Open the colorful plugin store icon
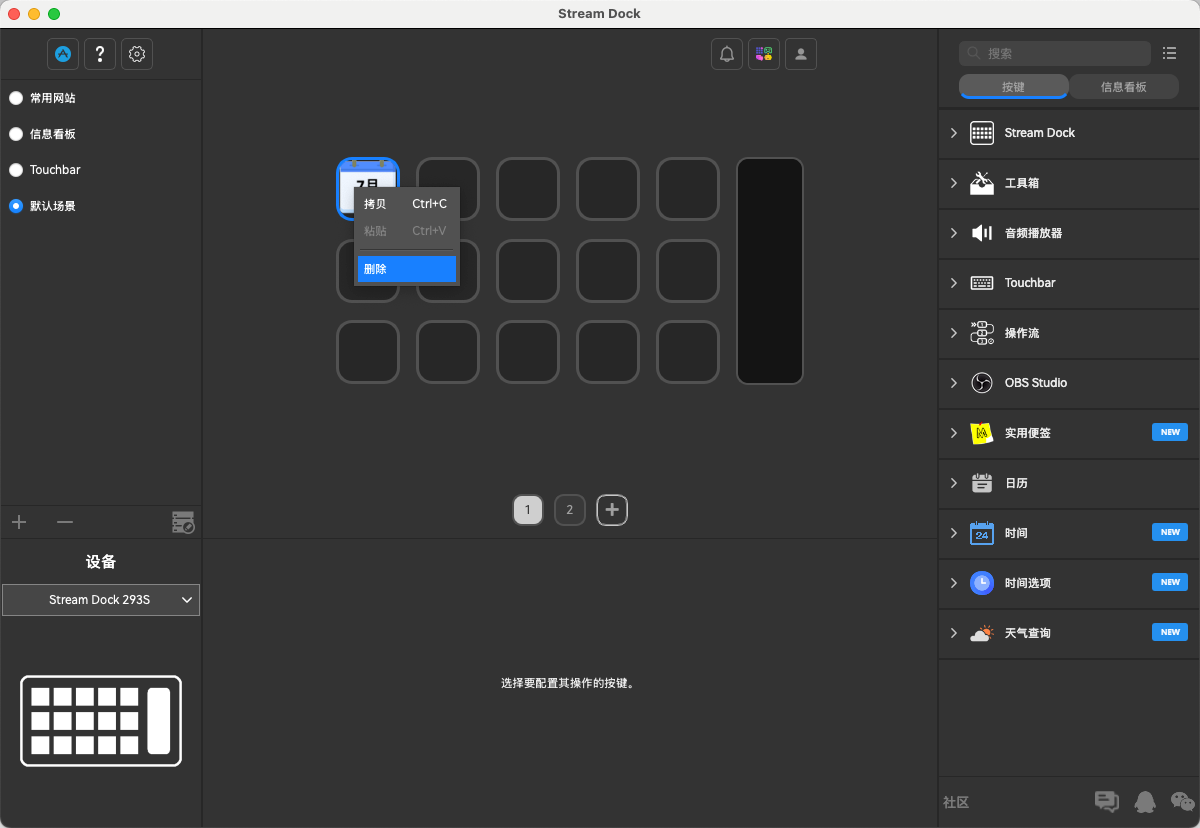Viewport: 1200px width, 828px height. (764, 54)
